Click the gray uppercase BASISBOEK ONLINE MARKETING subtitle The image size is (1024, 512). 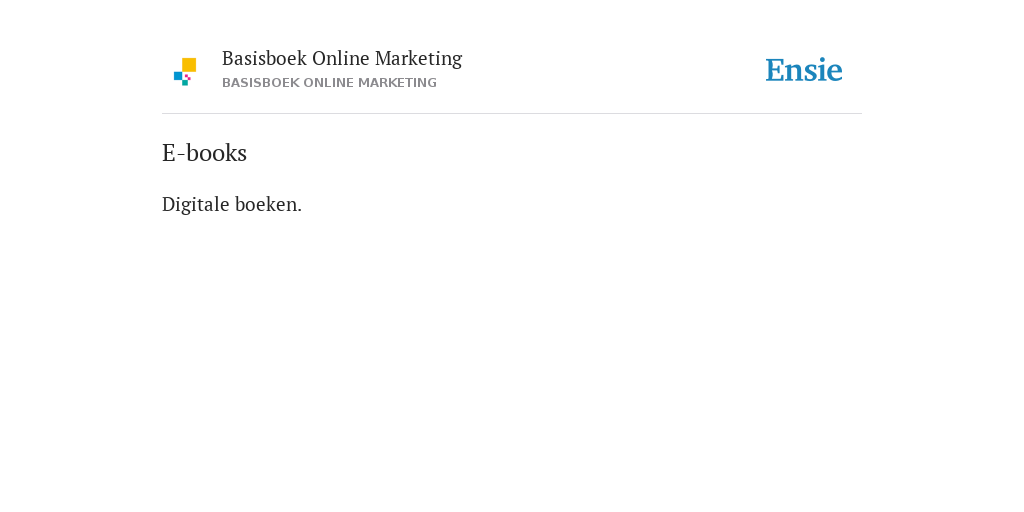[x=329, y=83]
